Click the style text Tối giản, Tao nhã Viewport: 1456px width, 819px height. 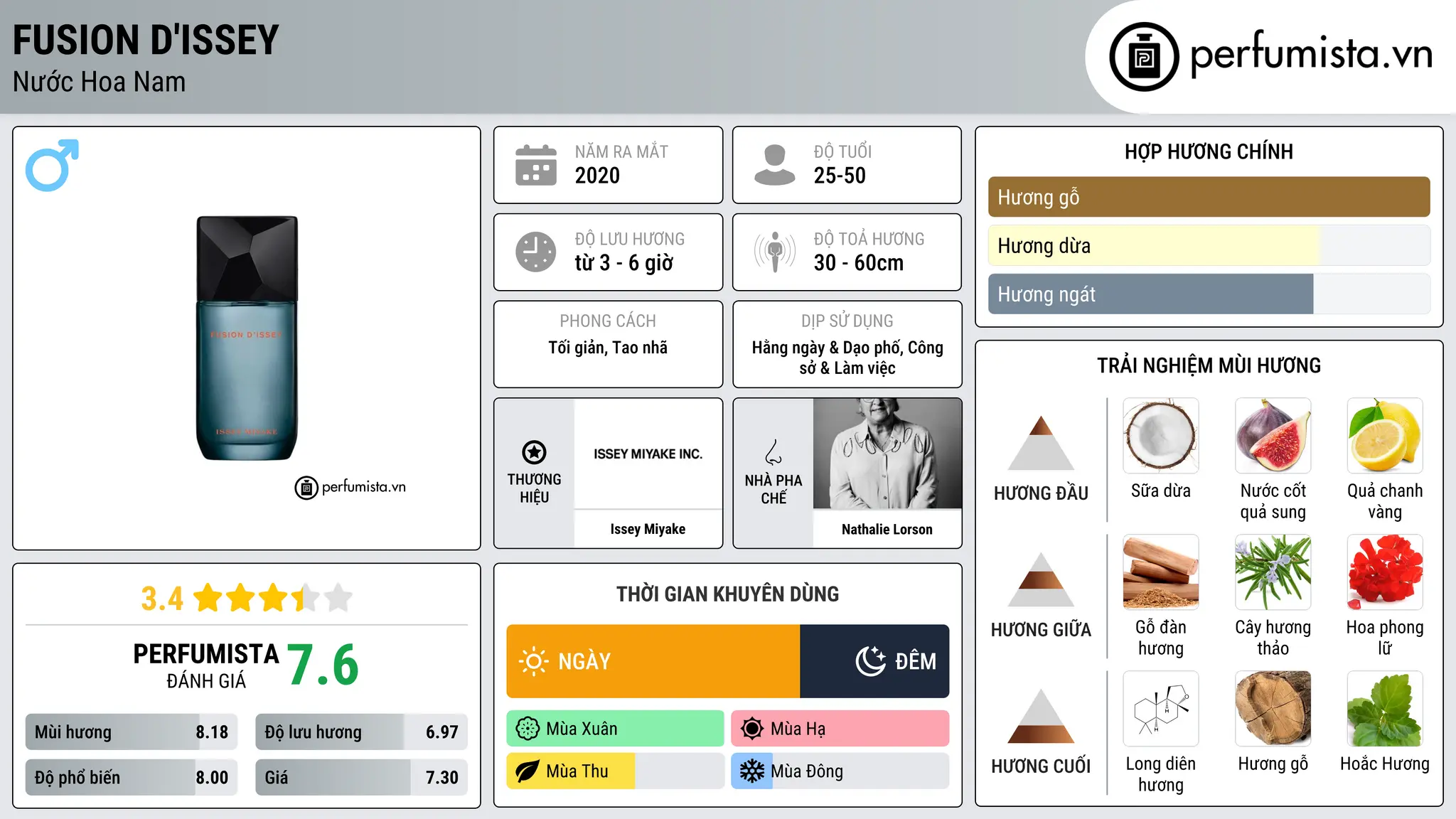(608, 348)
